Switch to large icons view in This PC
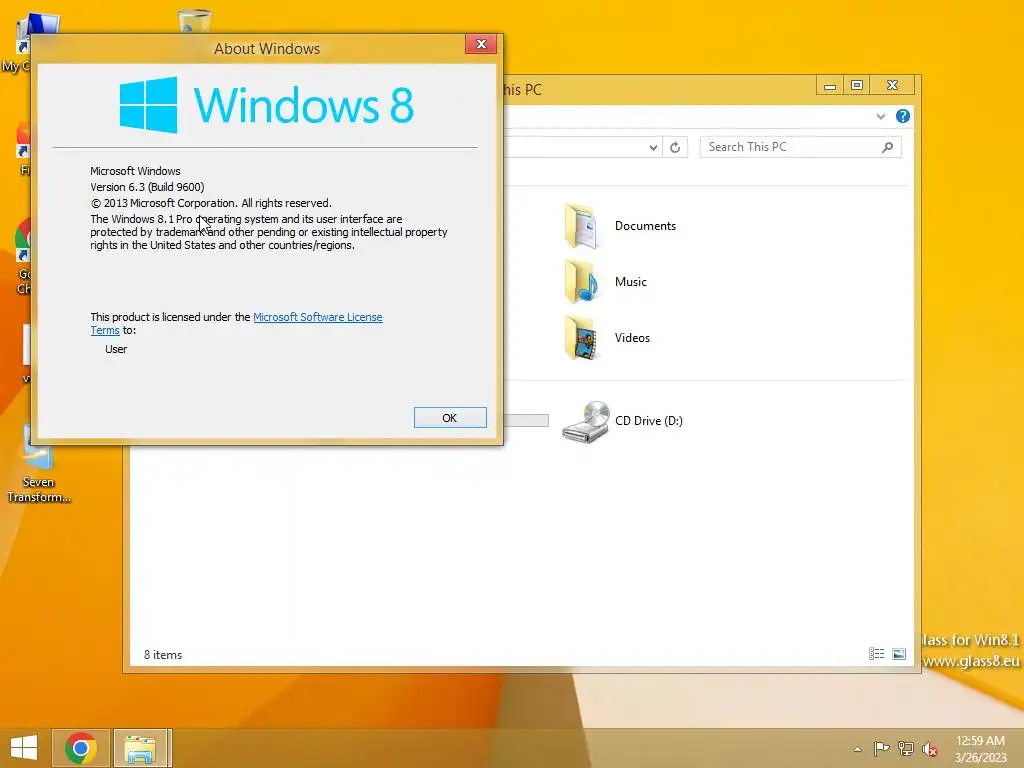This screenshot has height=768, width=1024. 899,654
